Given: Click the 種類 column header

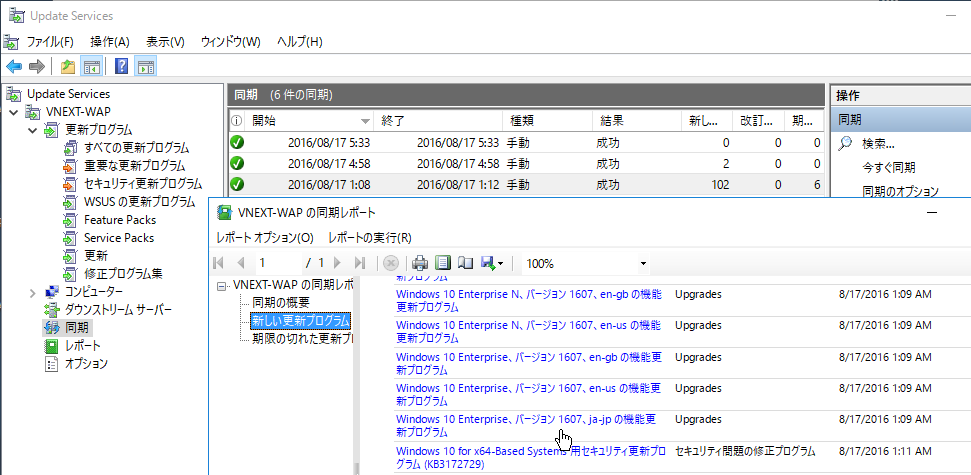Looking at the screenshot, I should tap(548, 121).
